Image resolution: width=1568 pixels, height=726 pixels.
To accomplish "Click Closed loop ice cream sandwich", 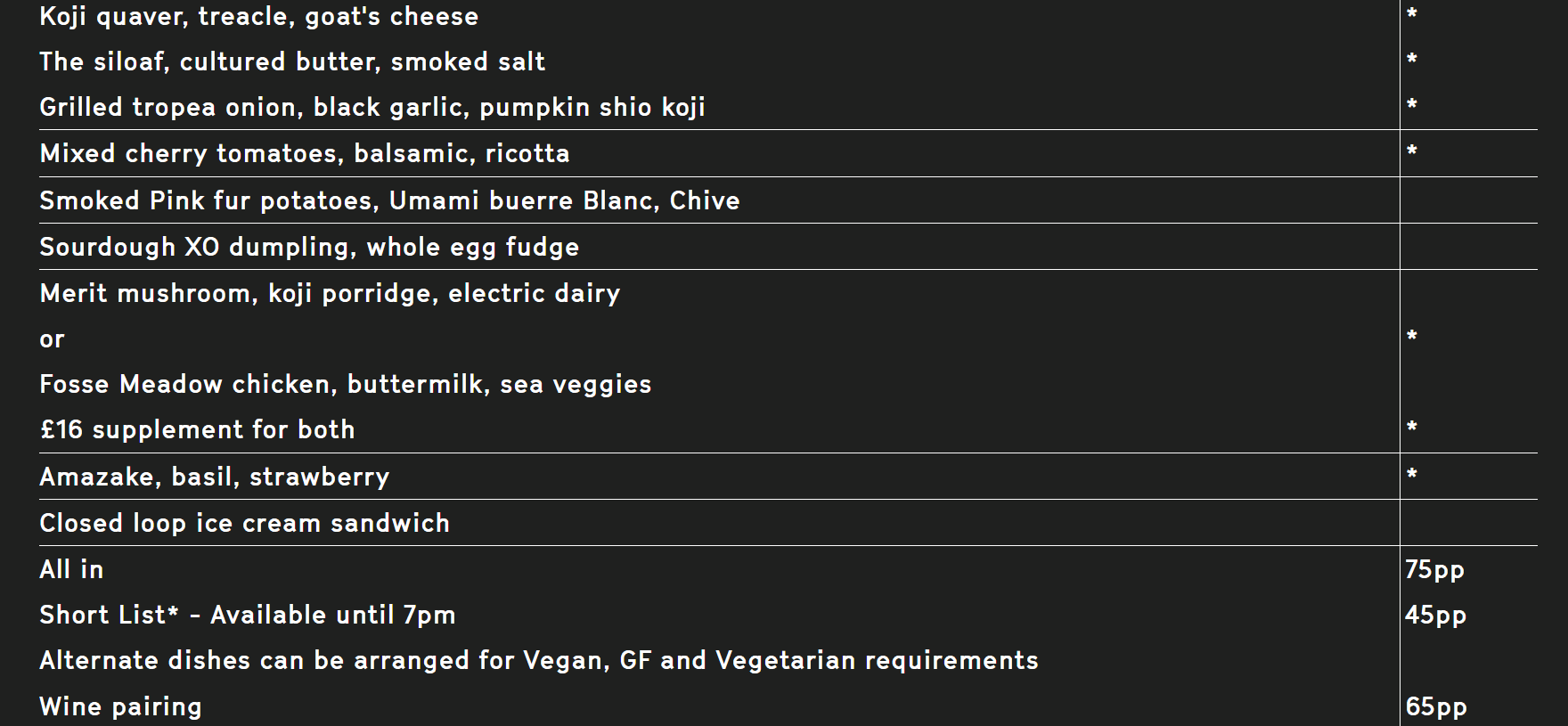I will click(244, 524).
